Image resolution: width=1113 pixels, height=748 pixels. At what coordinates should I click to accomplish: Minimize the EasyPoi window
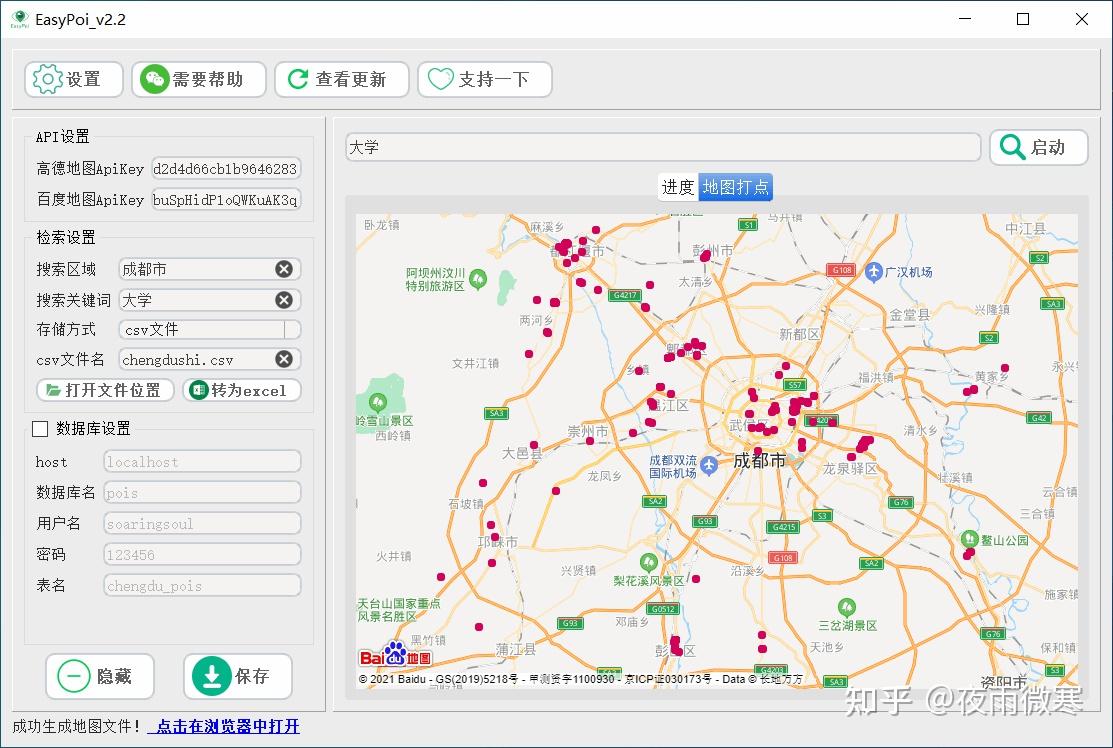pyautogui.click(x=965, y=19)
